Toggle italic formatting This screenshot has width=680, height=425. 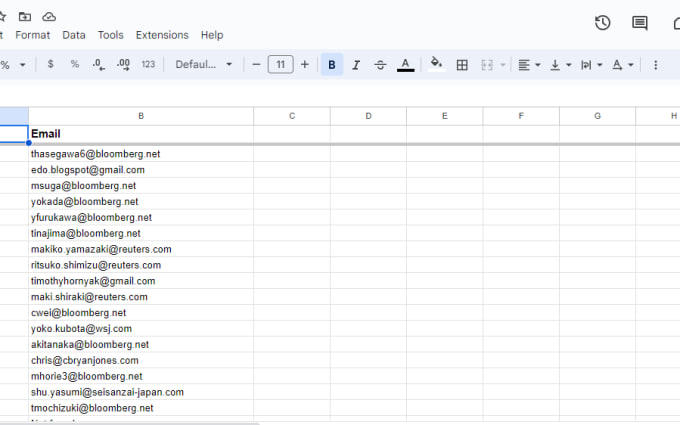point(356,64)
